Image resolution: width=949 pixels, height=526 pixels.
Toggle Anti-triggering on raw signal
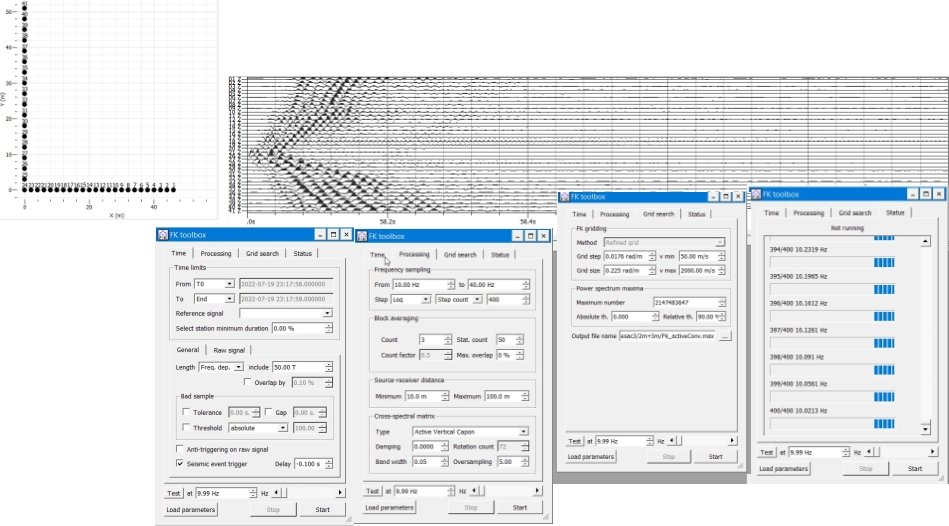click(180, 449)
